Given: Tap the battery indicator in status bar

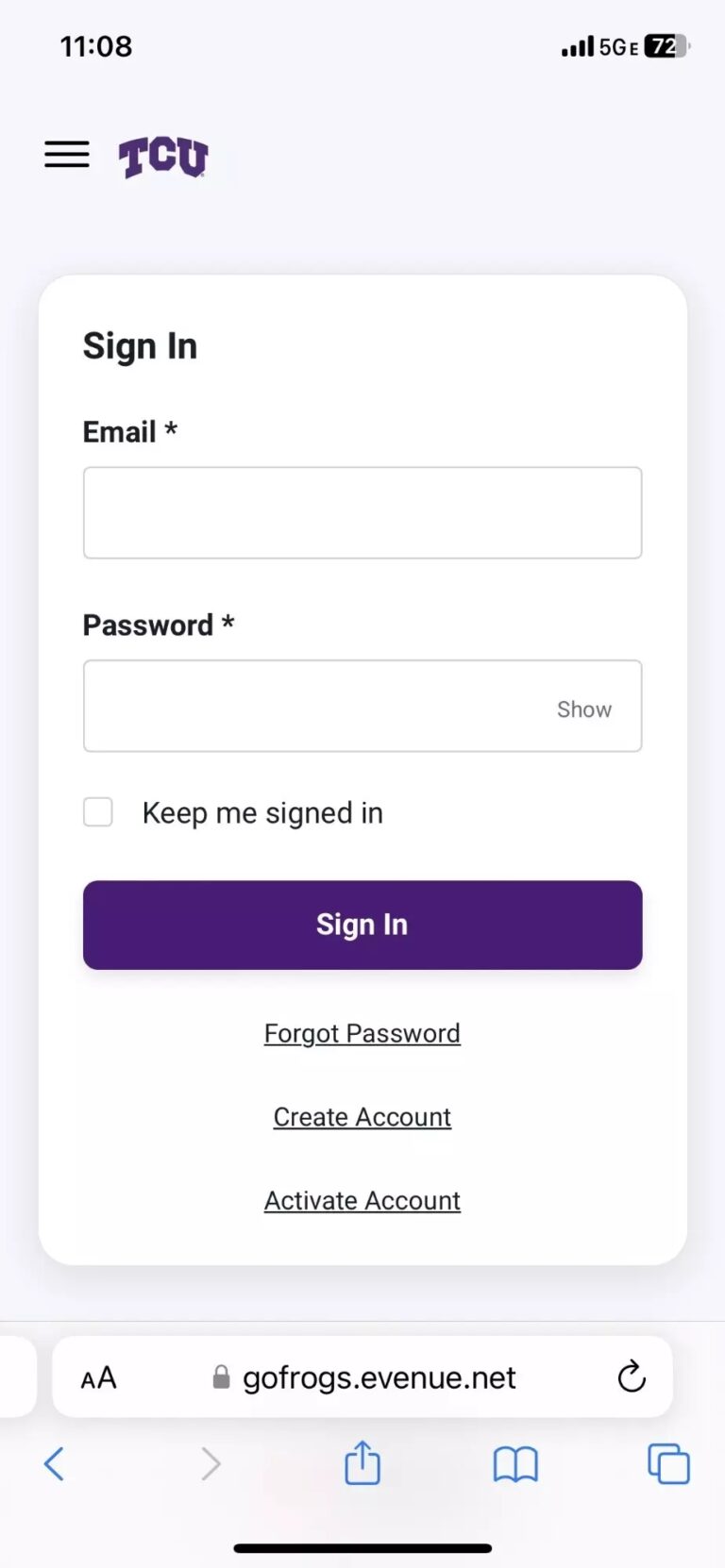Looking at the screenshot, I should coord(666,46).
